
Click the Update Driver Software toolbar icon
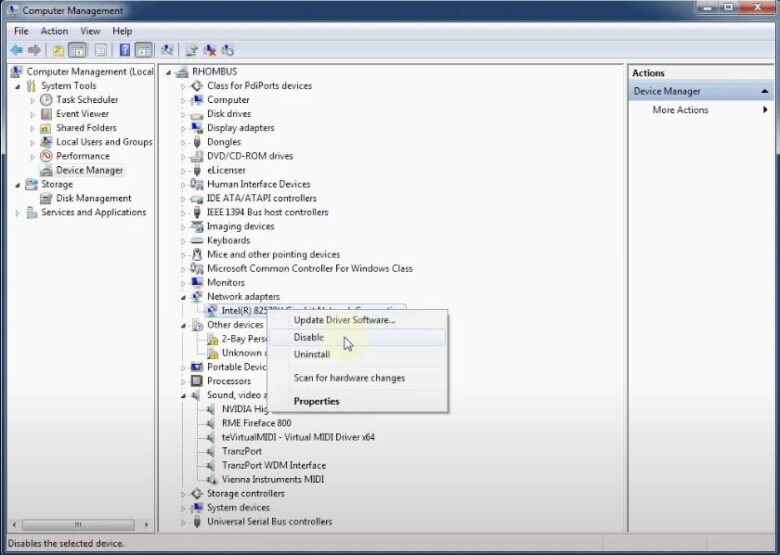(x=192, y=50)
